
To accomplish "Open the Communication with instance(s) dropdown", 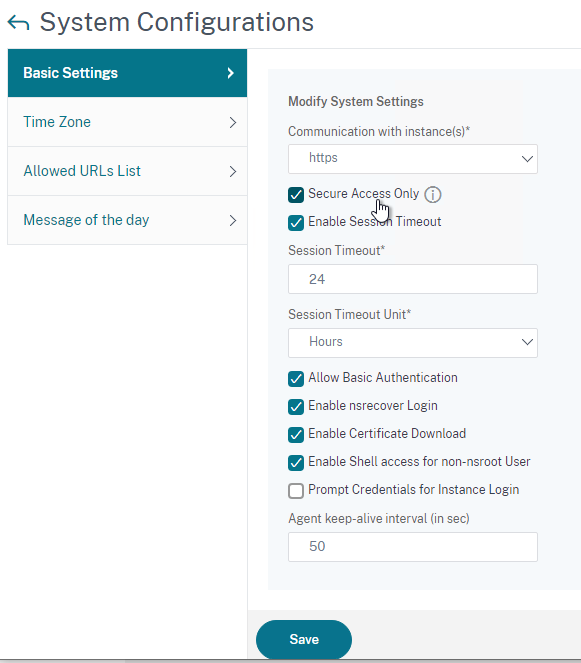I will tap(413, 159).
